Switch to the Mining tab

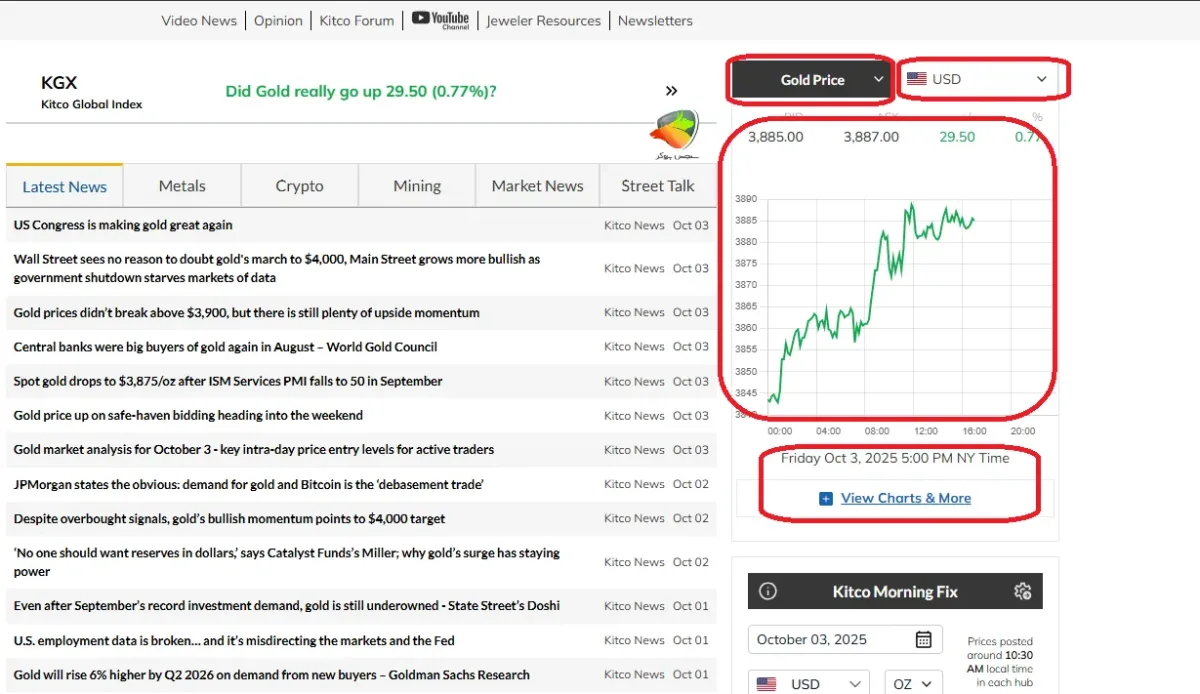(417, 186)
